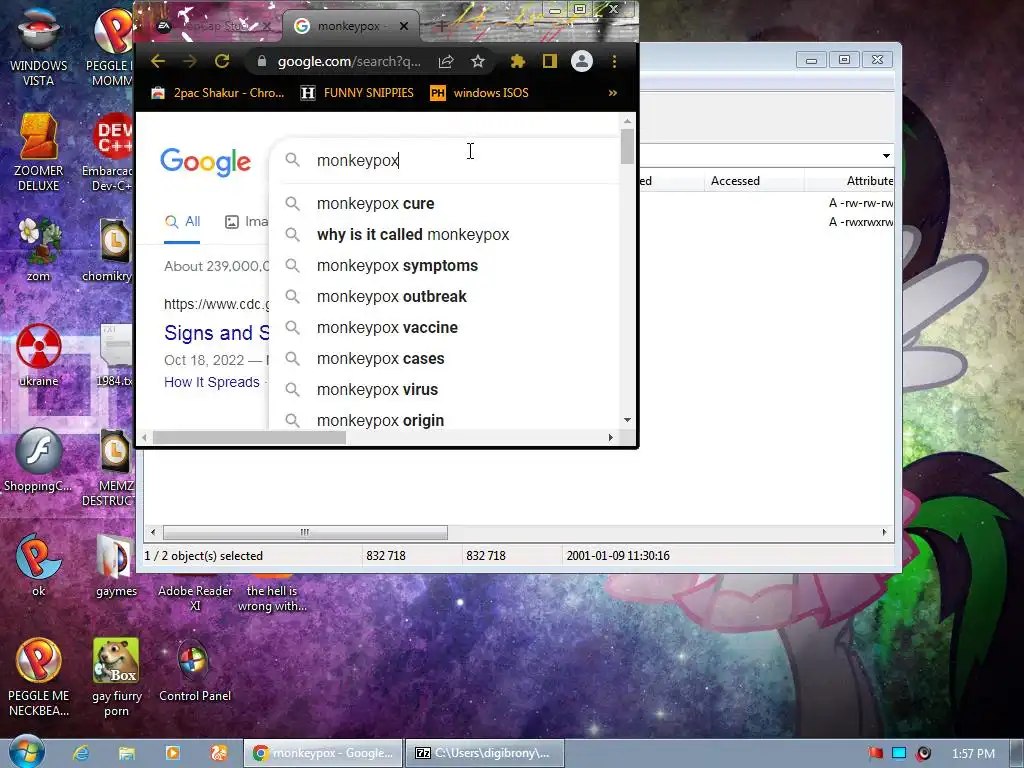This screenshot has height=768, width=1024.
Task: Switch to the monkeypox Chrome tab
Action: tap(348, 26)
